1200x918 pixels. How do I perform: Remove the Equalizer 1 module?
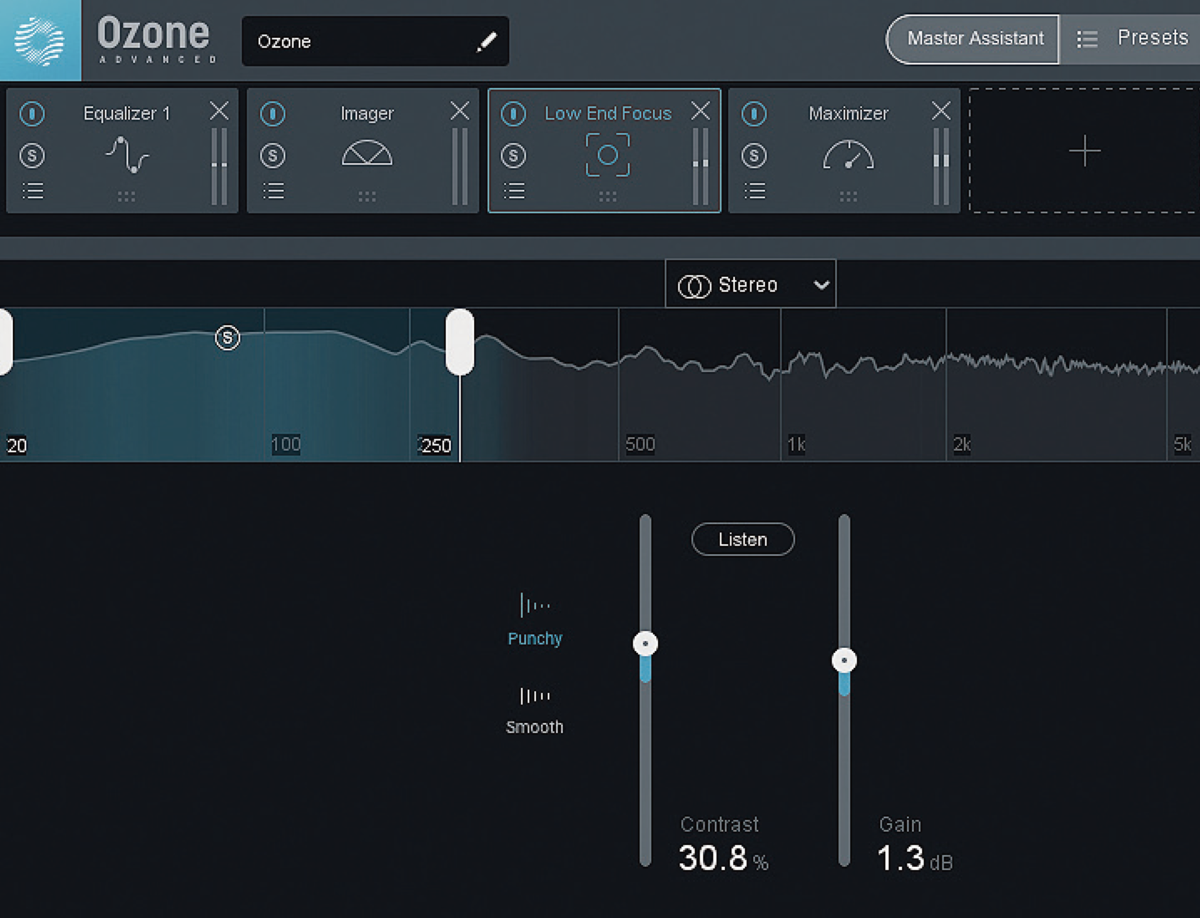[x=219, y=111]
